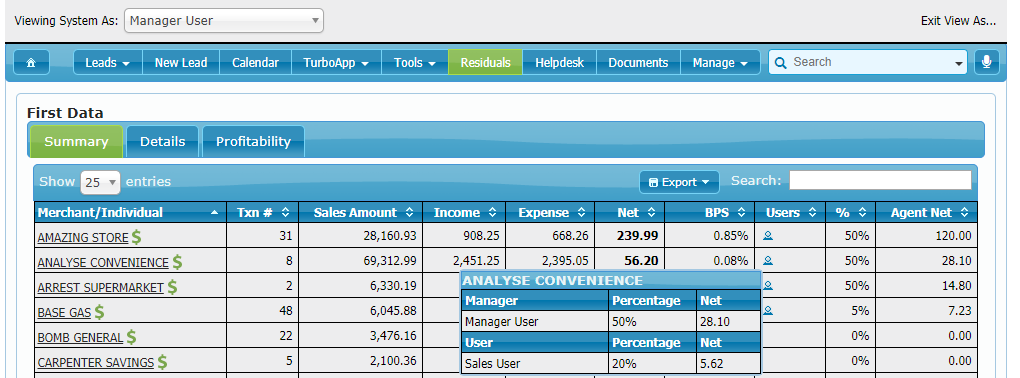The width and height of the screenshot is (1020, 378).
Task: Open the Viewing System As dropdown
Action: (x=224, y=21)
